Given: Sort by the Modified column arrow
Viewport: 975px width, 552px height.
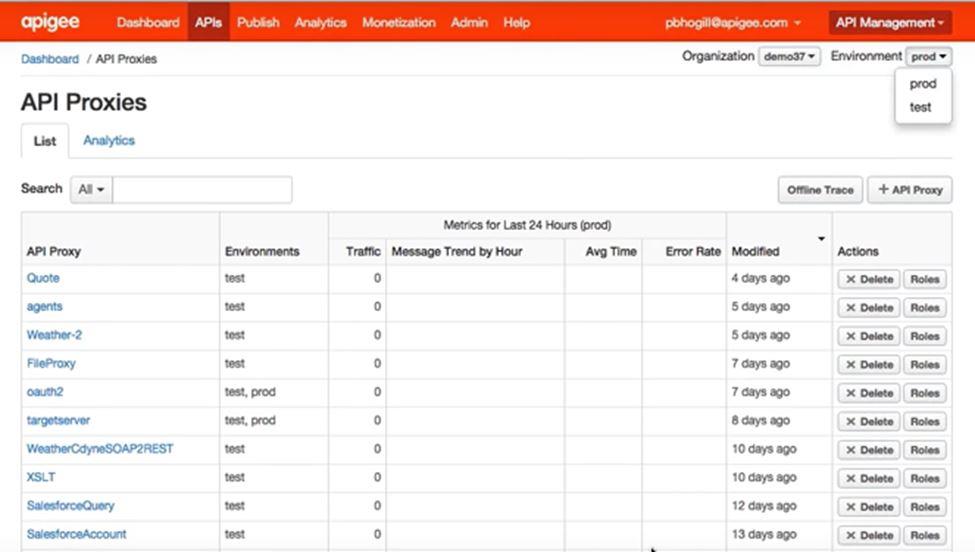Looking at the screenshot, I should click(x=821, y=239).
